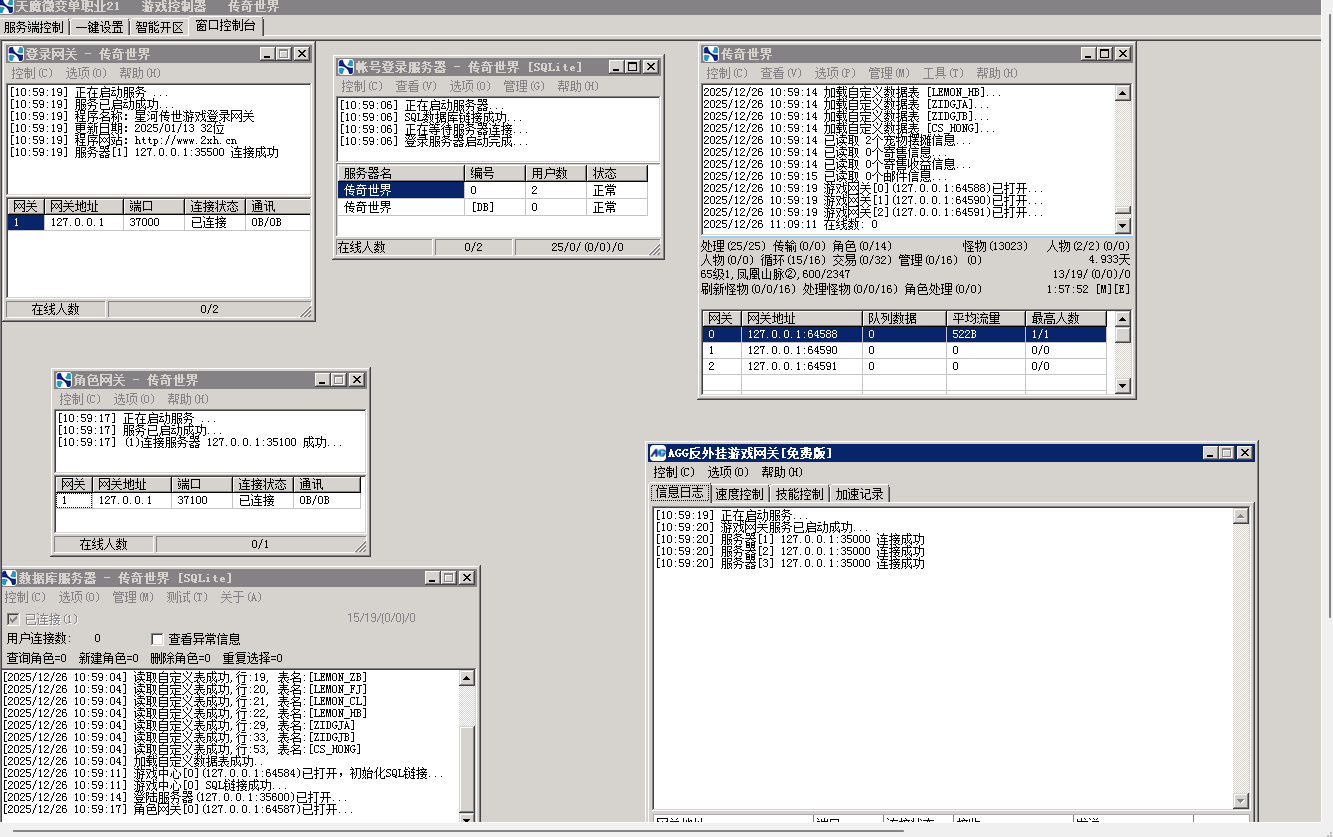Select gateway row 127.0.0.1:64590
The width and height of the screenshot is (1333, 837).
[x=792, y=351]
